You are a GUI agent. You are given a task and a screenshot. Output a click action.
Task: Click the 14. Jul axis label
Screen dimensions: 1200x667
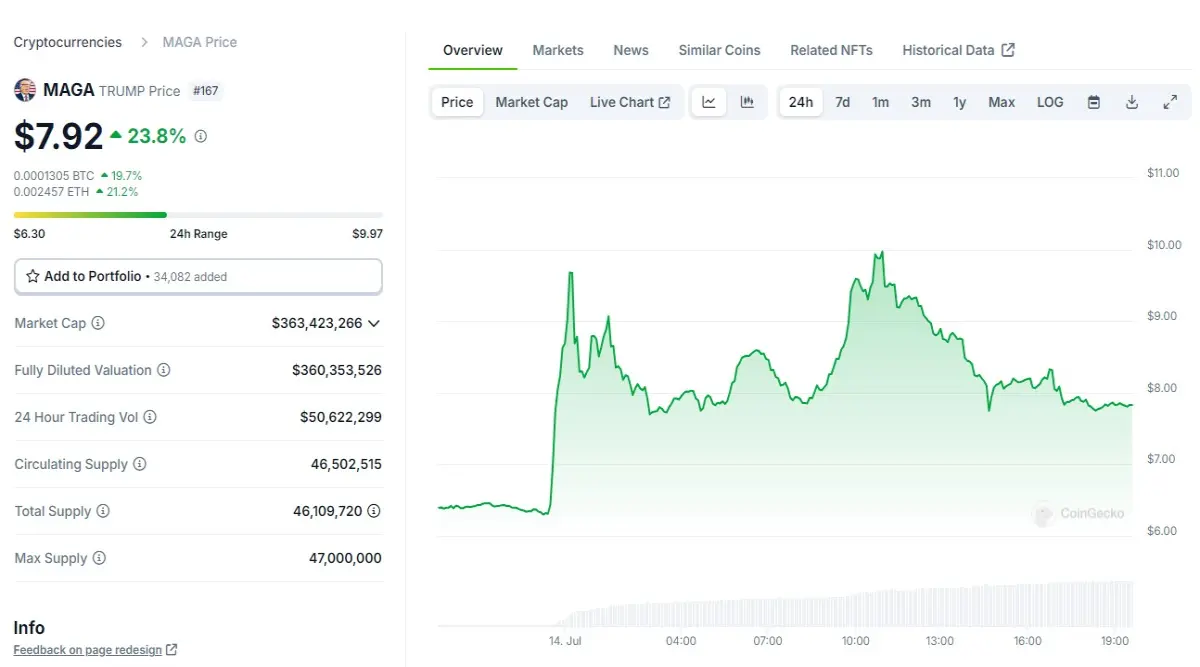(x=565, y=641)
